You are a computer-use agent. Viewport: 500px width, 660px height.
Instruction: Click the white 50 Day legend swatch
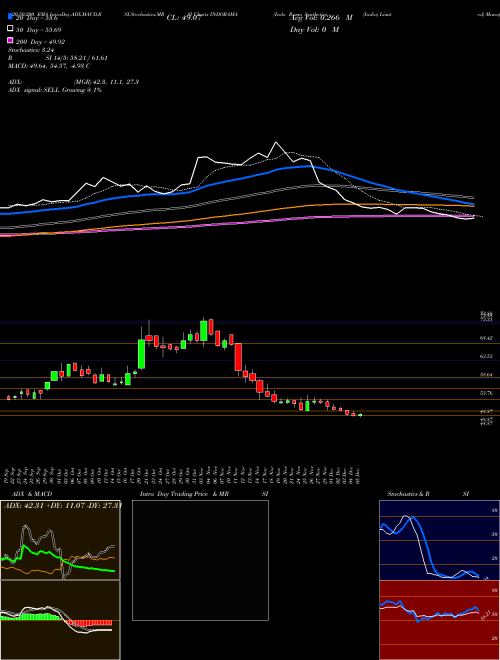pos(11,28)
